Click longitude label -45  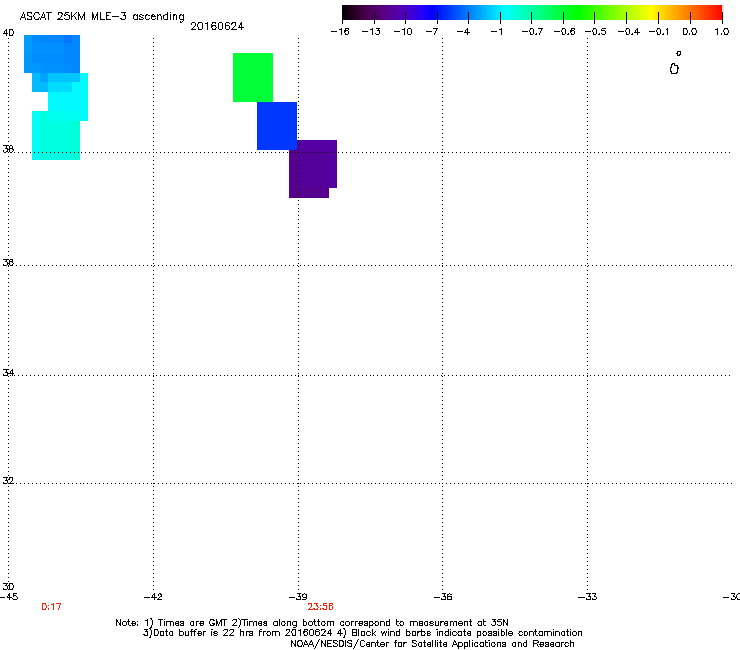point(9,597)
